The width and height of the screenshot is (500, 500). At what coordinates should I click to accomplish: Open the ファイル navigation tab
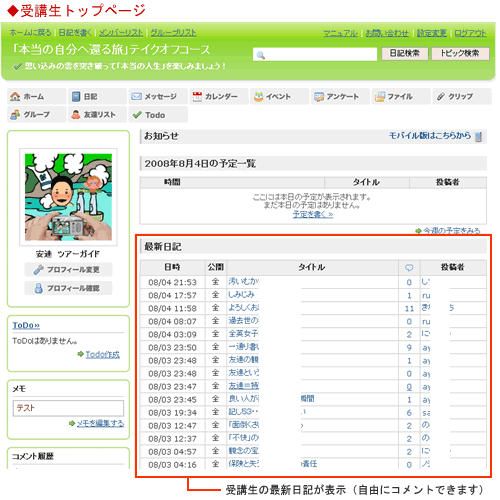click(401, 96)
